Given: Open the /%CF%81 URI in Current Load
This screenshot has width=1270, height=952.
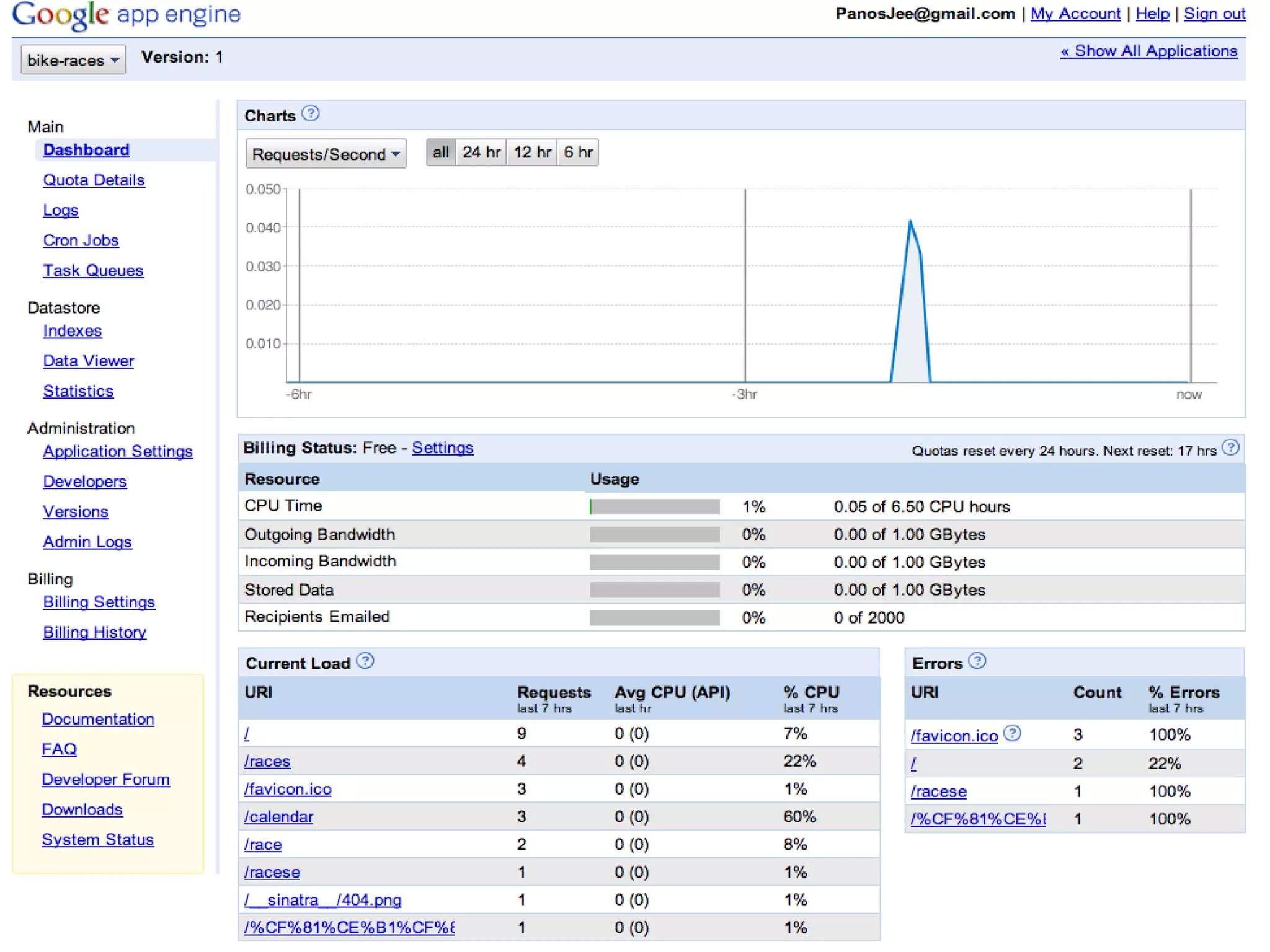Looking at the screenshot, I should tap(349, 928).
